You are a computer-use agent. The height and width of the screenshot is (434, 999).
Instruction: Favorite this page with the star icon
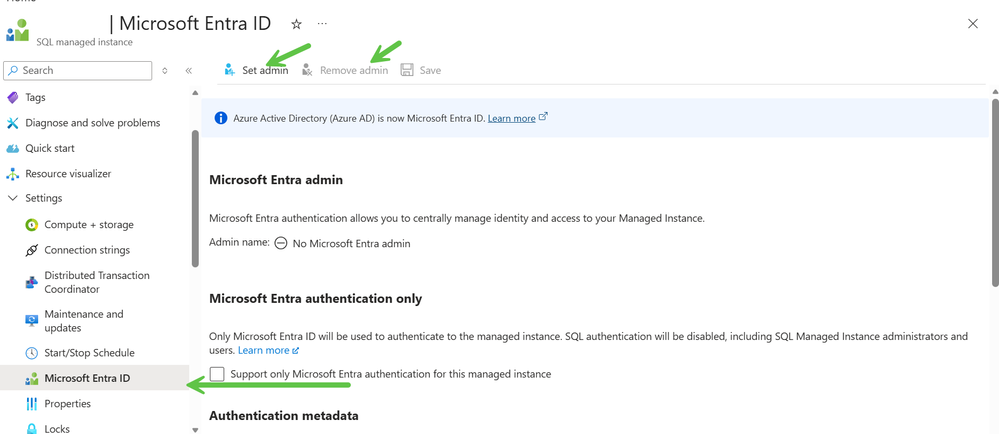click(296, 24)
